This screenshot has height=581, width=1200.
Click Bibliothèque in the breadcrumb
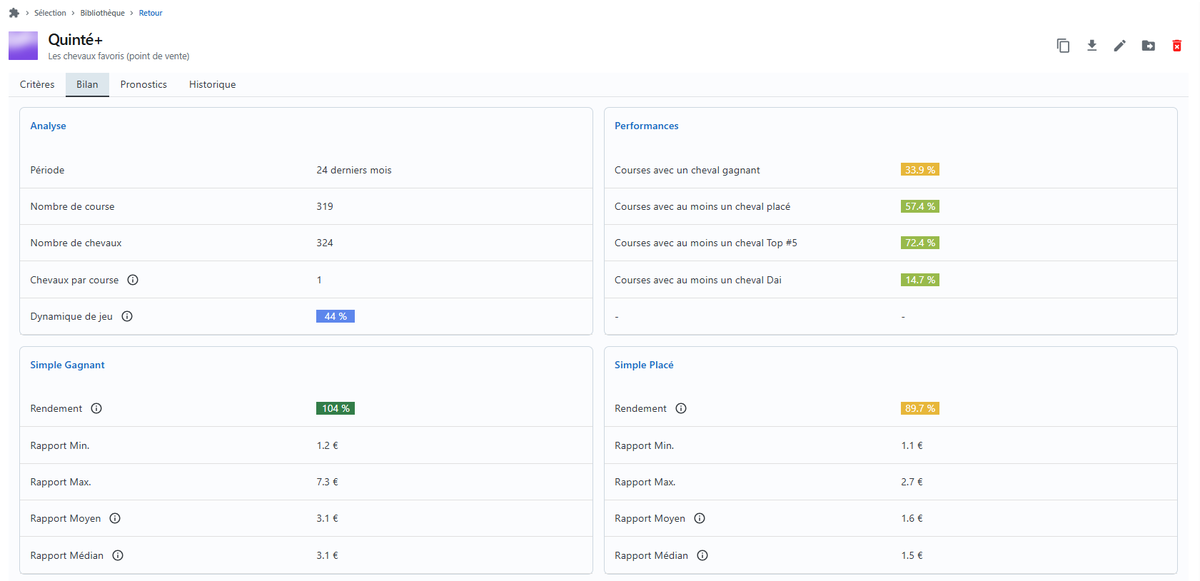104,13
